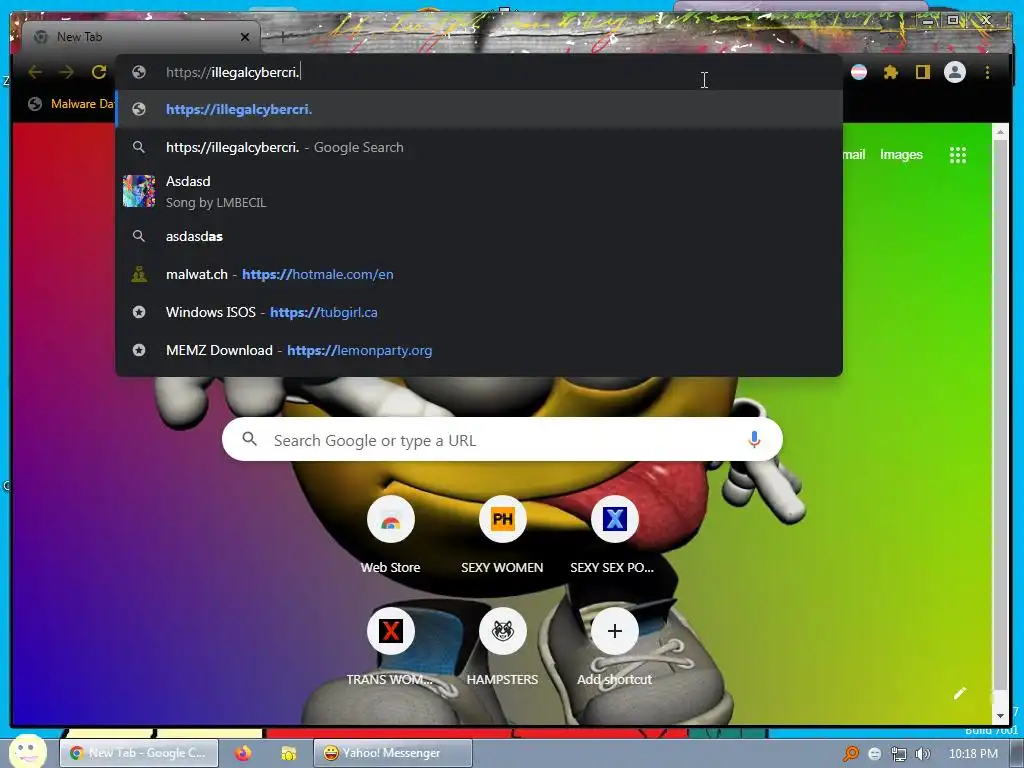Open a new tab with plus button
The image size is (1024, 768).
tap(282, 37)
